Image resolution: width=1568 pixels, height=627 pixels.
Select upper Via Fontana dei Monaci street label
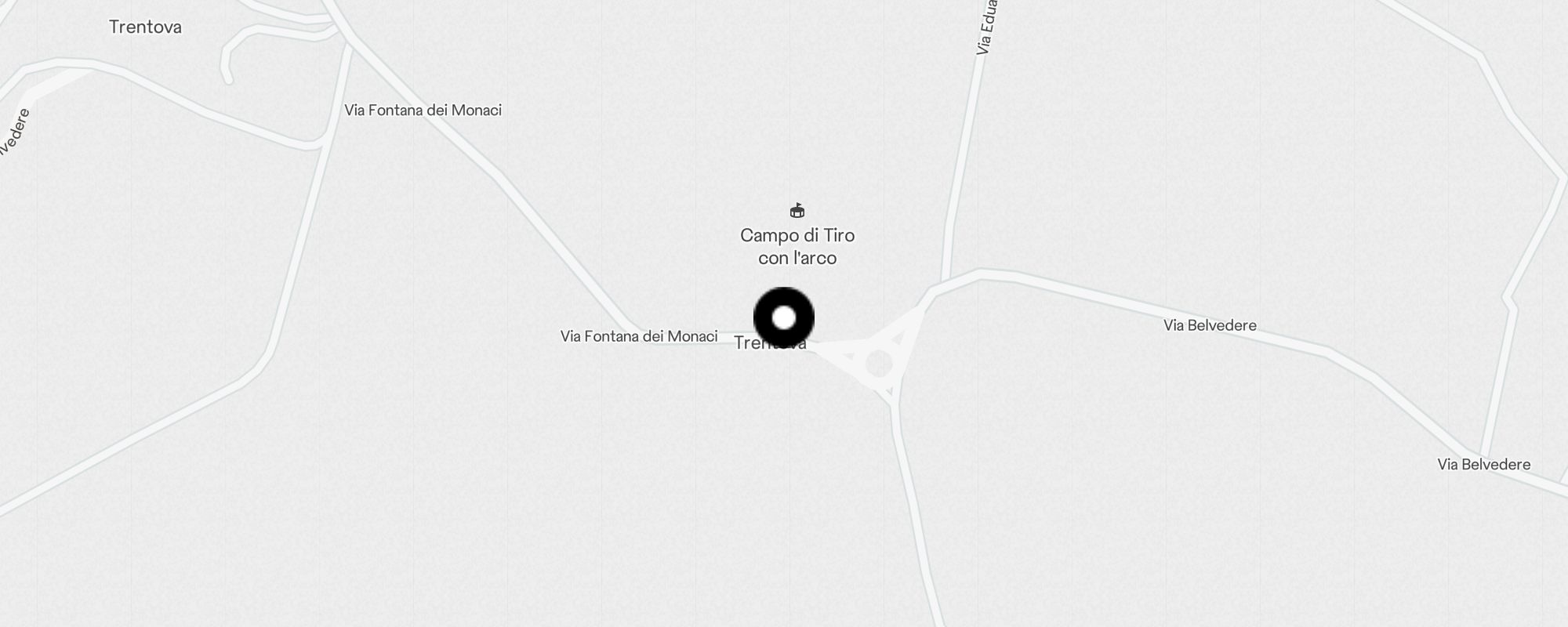(423, 111)
